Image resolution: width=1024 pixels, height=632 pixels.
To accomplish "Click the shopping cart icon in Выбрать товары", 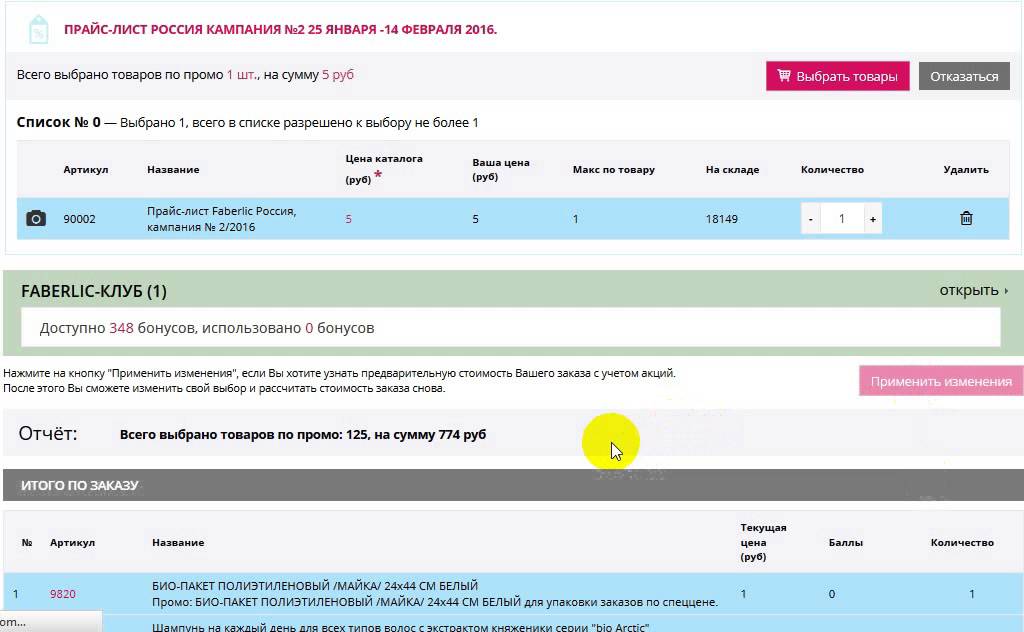I will pos(784,76).
